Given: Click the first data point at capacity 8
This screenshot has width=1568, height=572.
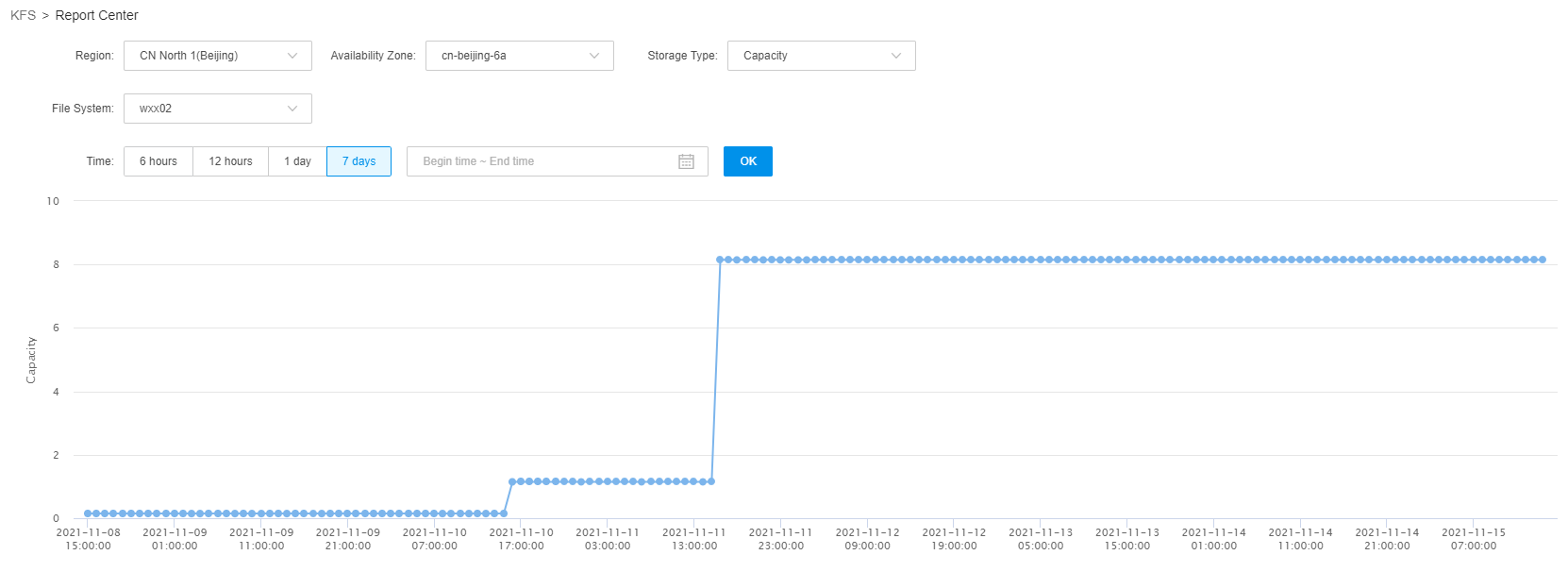Looking at the screenshot, I should tap(720, 260).
